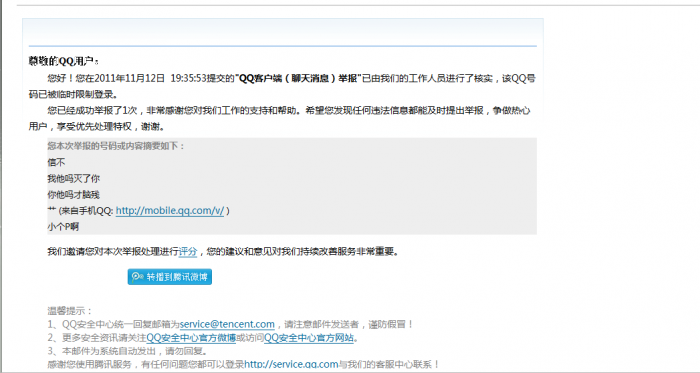Screen dimensions: 700x373
Task: Click the reported line 我他吗灭了你
Action: [74, 179]
